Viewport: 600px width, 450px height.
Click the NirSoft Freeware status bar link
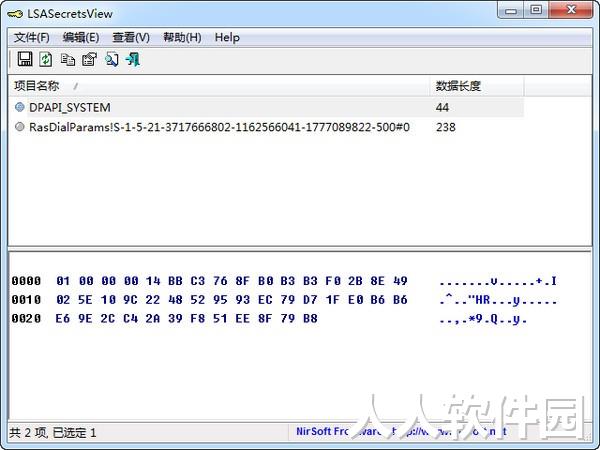(x=402, y=432)
